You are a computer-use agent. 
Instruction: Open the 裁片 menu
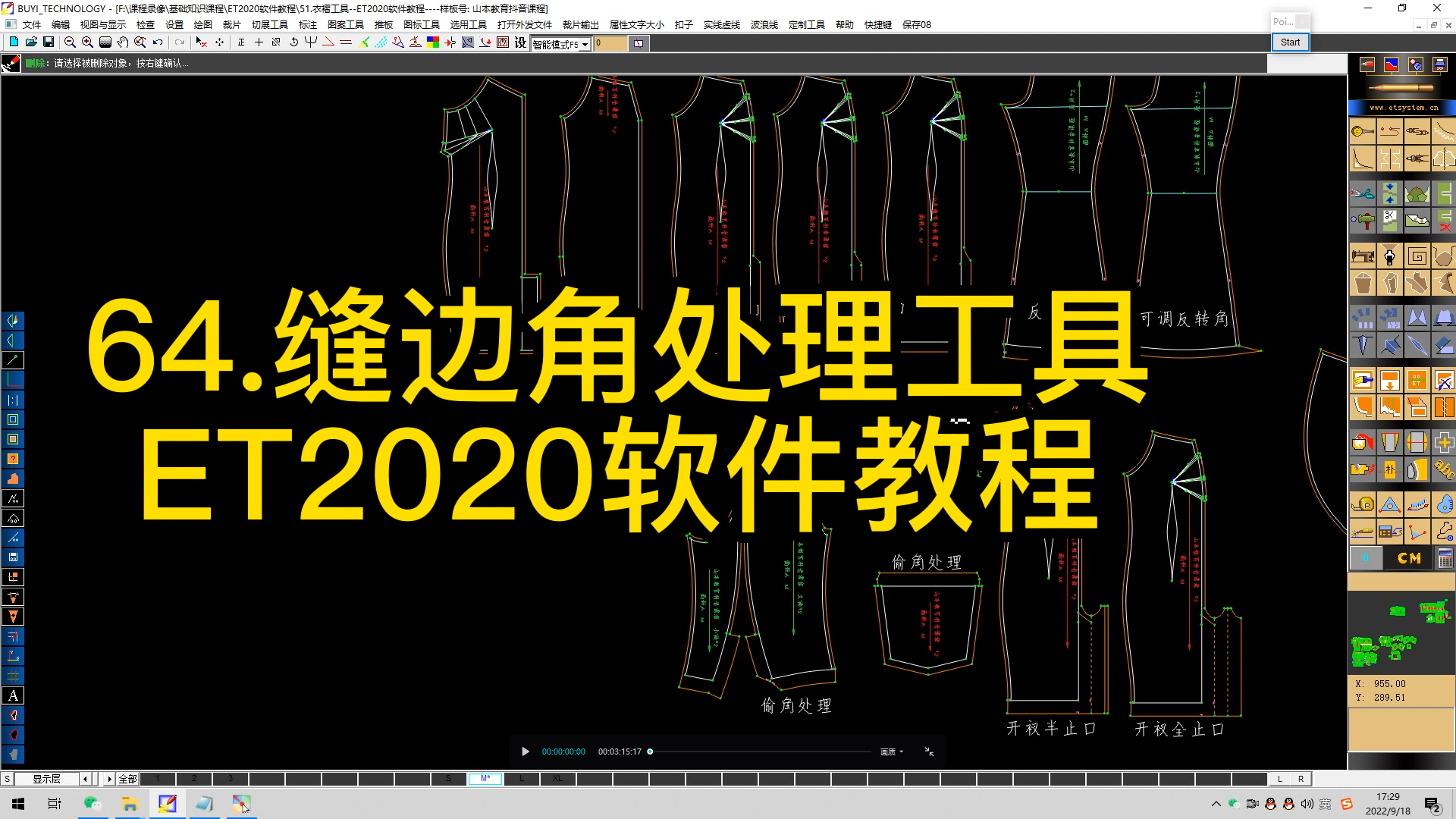(x=232, y=24)
